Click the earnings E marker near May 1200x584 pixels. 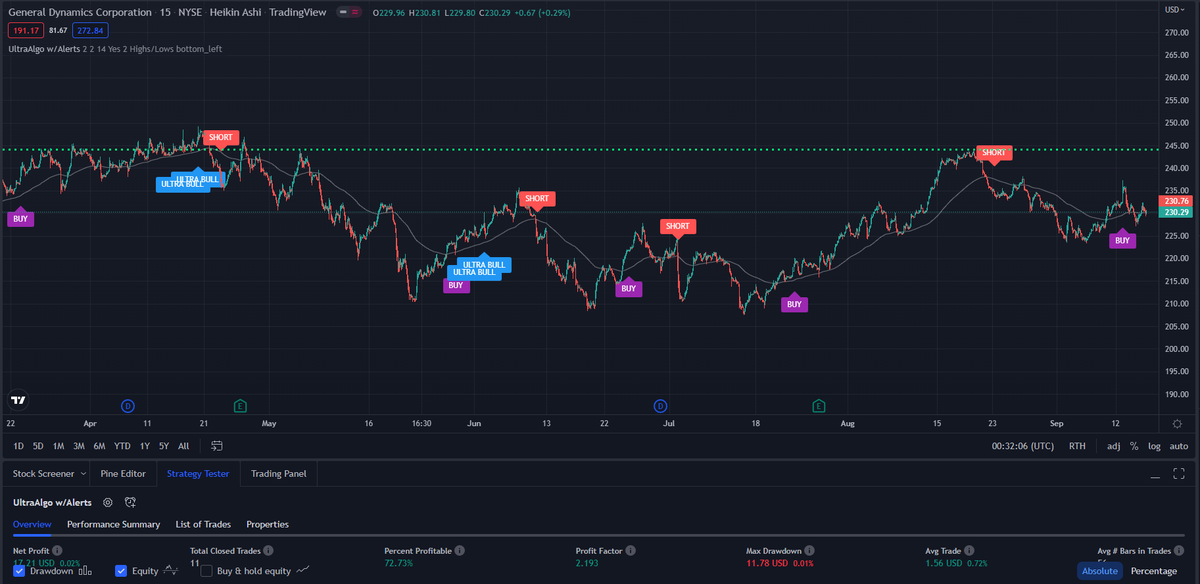[x=240, y=405]
